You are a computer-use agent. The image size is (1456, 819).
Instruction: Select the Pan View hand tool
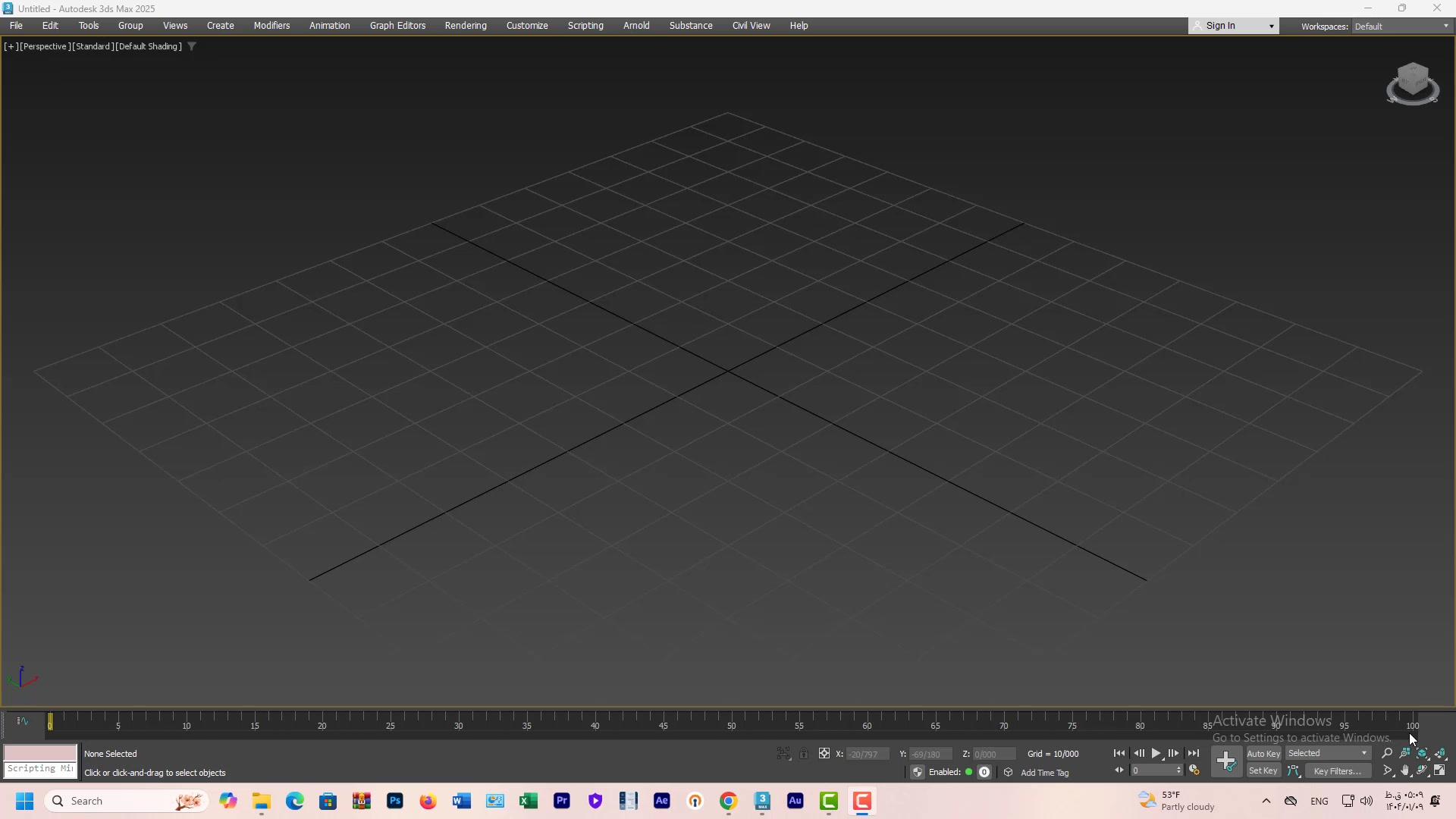click(x=1405, y=770)
